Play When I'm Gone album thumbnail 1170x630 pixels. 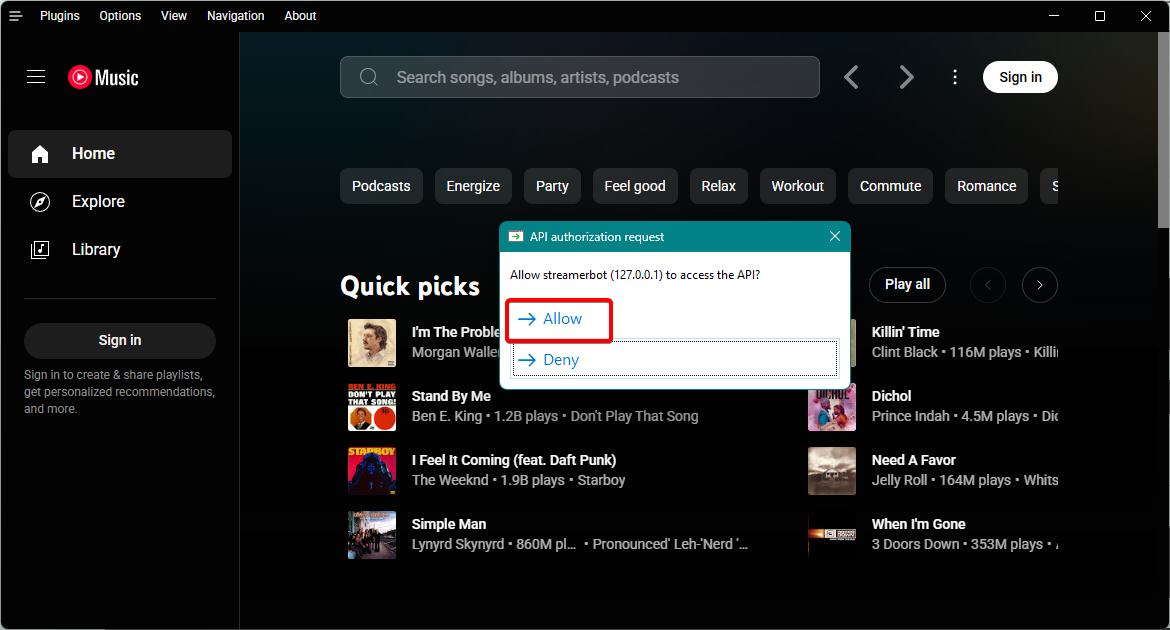(832, 535)
